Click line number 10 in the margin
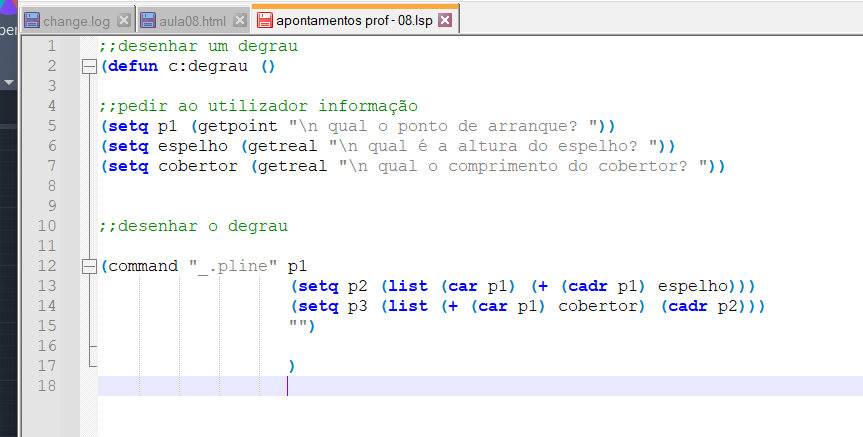Screen dimensions: 863x437 (47, 226)
